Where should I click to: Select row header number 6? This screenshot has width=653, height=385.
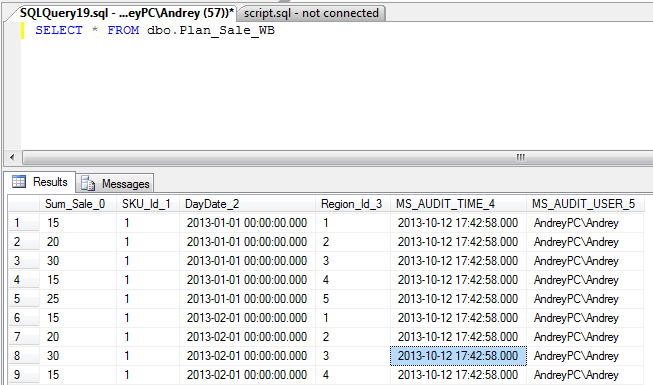tap(24, 318)
